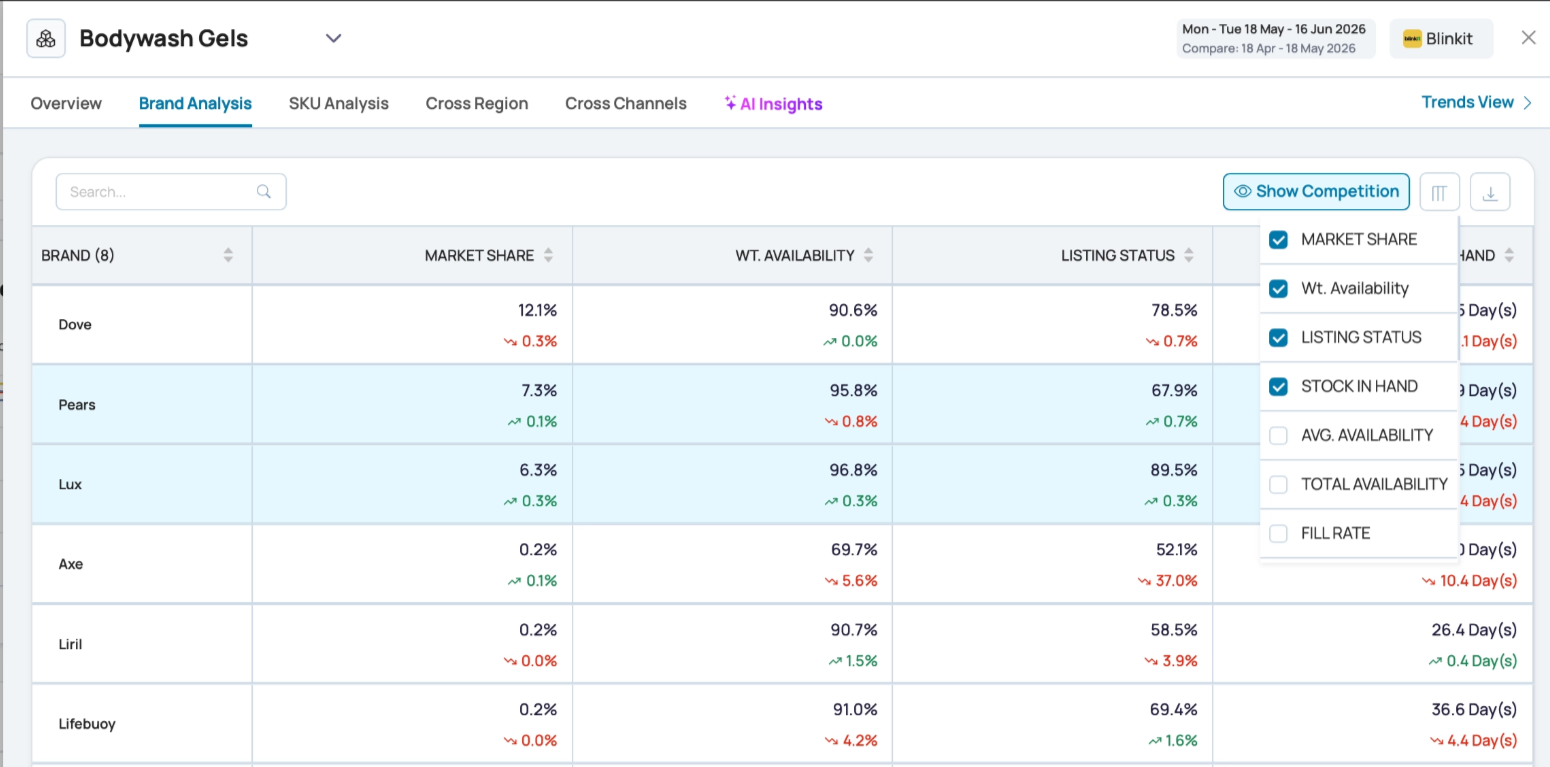This screenshot has width=1550, height=767.
Task: Sort by Market Share column arrows
Action: coord(548,256)
